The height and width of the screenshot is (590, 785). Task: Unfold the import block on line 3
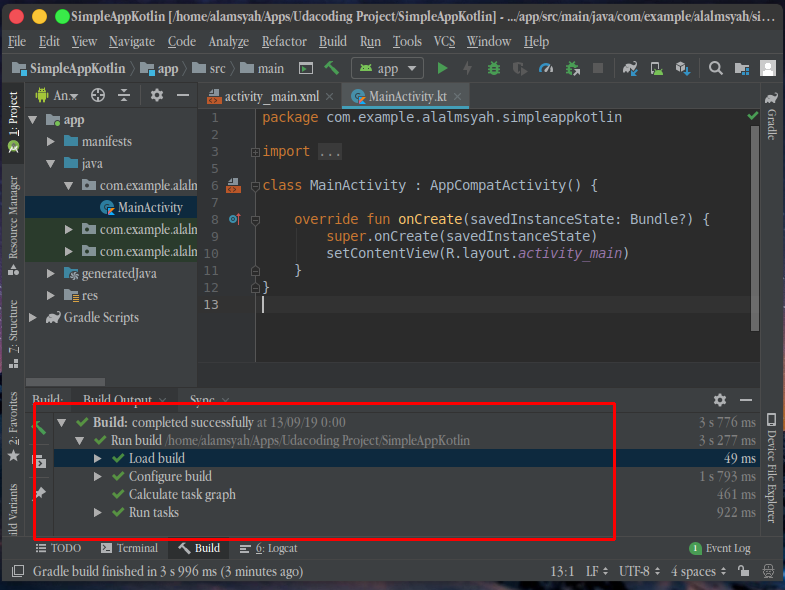[x=255, y=152]
